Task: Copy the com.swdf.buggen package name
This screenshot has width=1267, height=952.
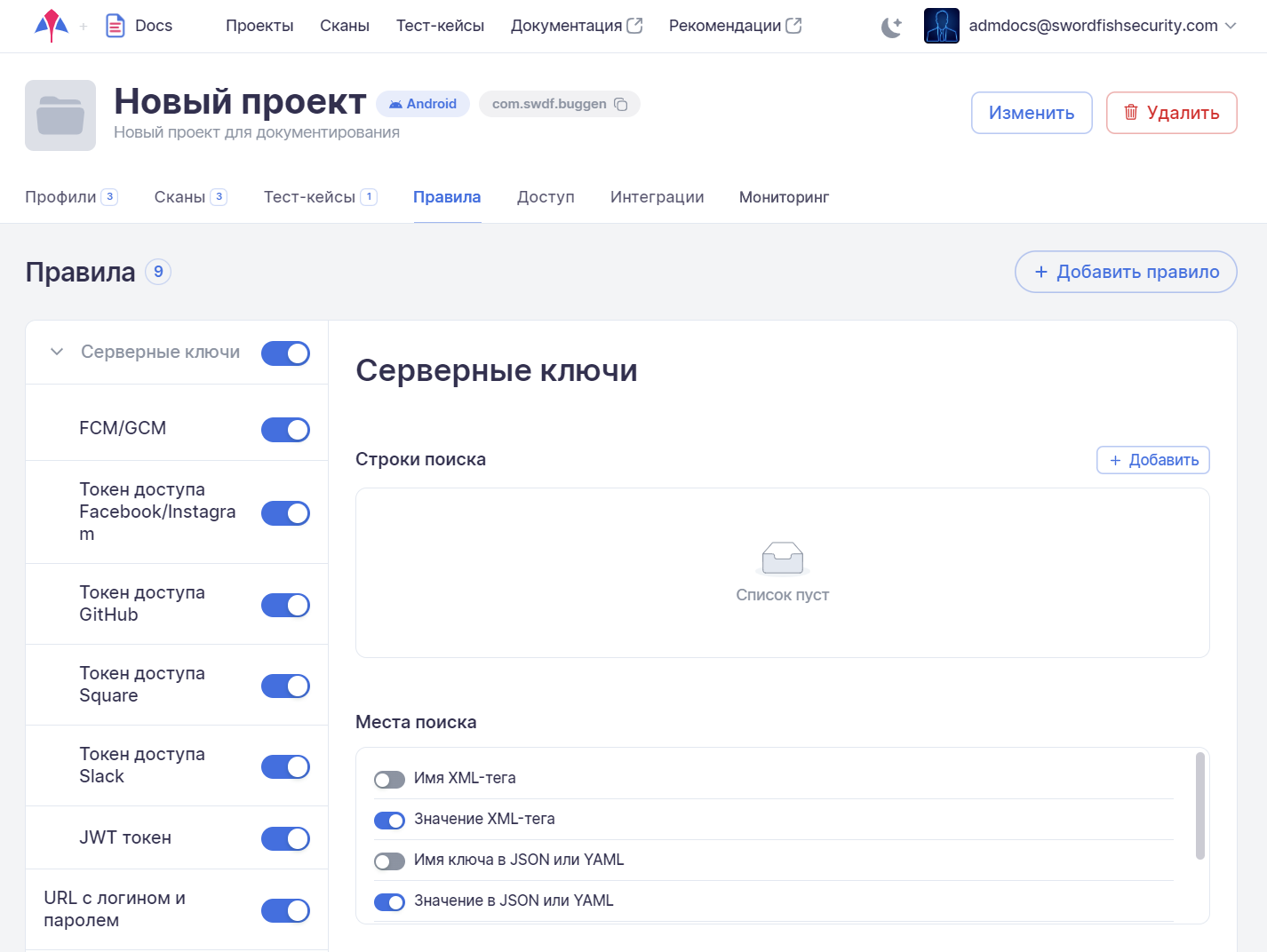Action: click(621, 105)
